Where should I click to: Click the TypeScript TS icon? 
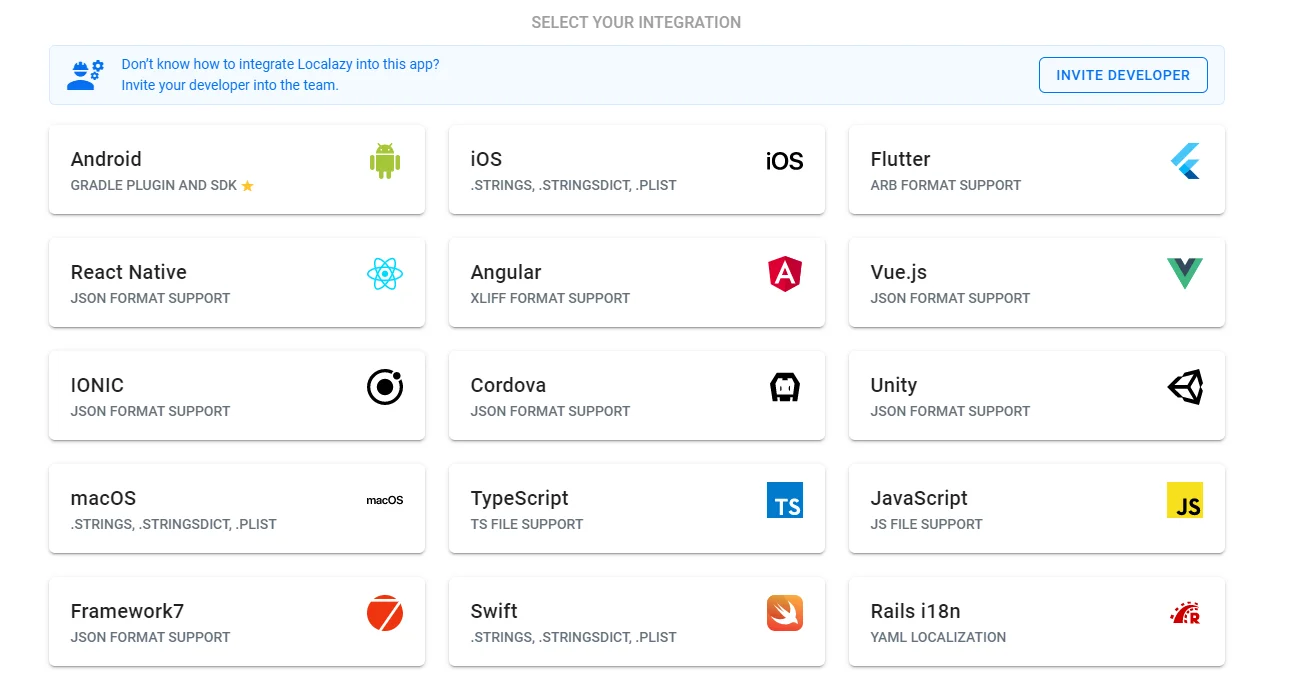click(x=784, y=500)
